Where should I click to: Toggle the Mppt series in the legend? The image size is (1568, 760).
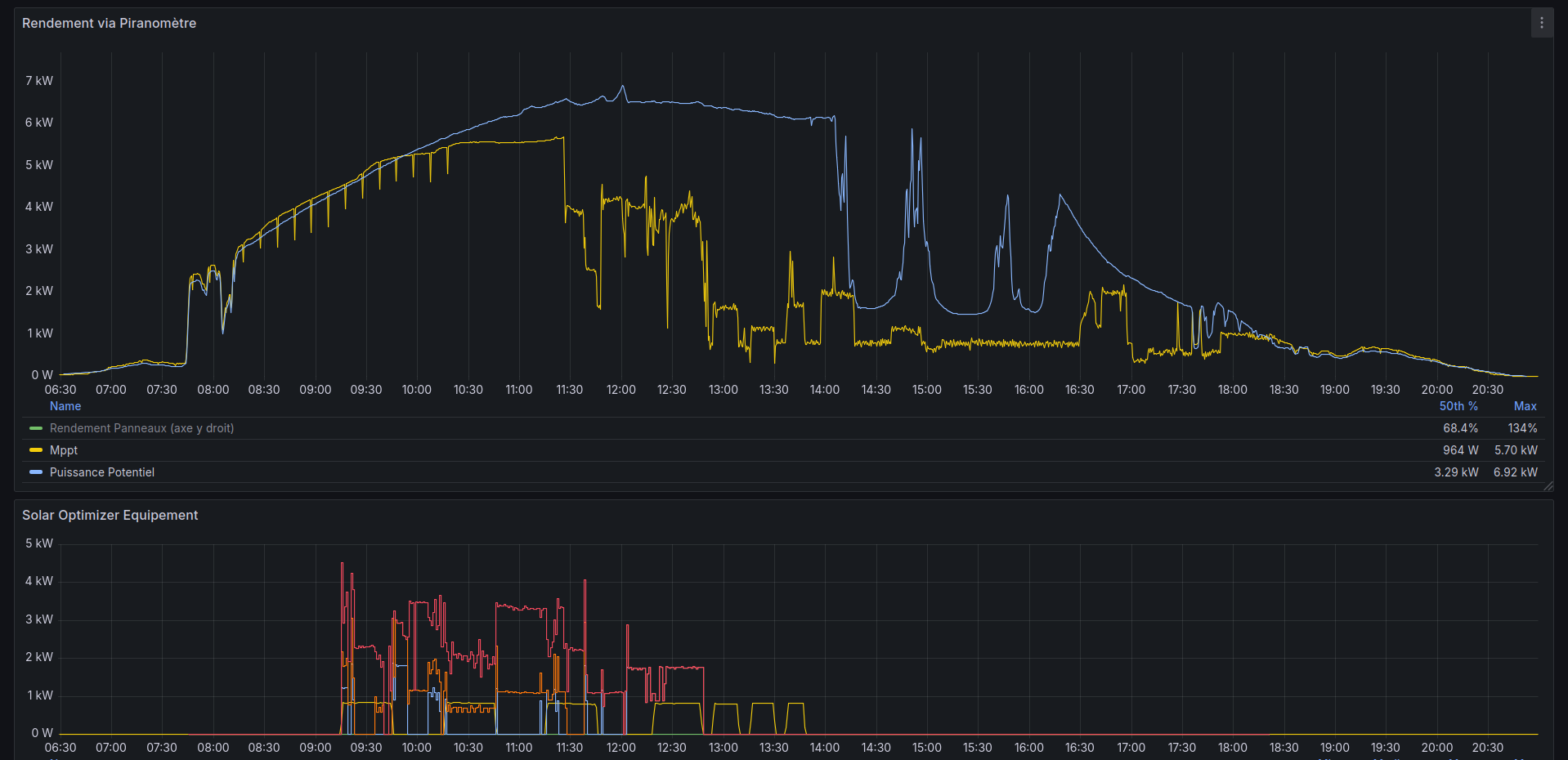pyautogui.click(x=64, y=450)
